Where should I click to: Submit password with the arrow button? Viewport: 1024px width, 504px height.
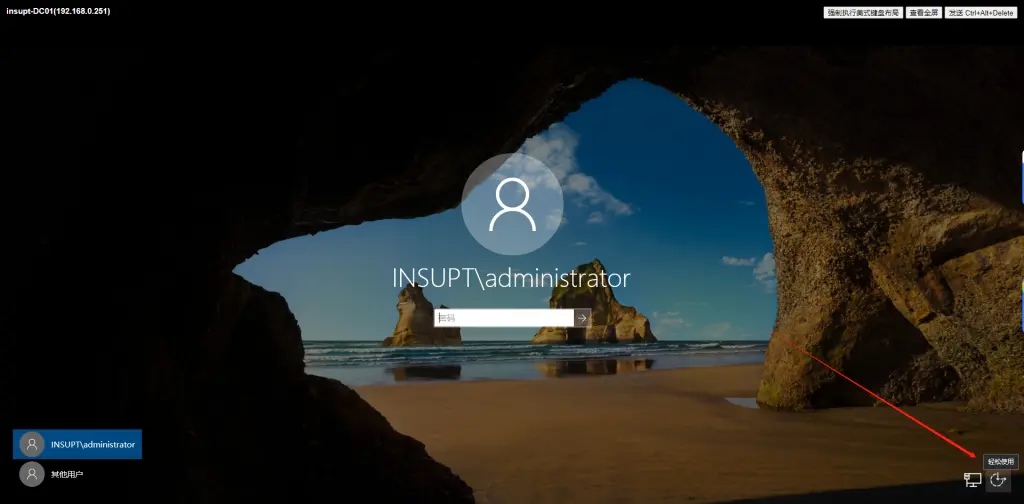pyautogui.click(x=582, y=317)
